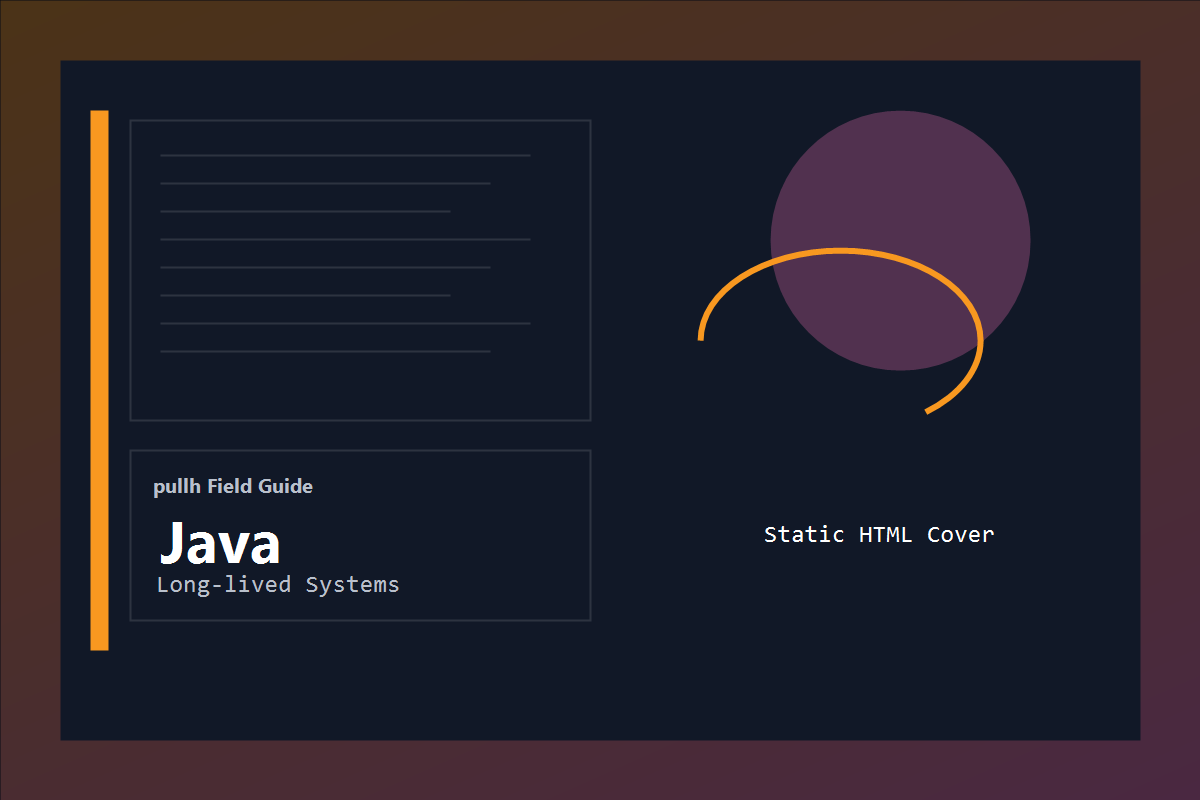Click the "pullh Field Guide" heading

[x=233, y=487]
